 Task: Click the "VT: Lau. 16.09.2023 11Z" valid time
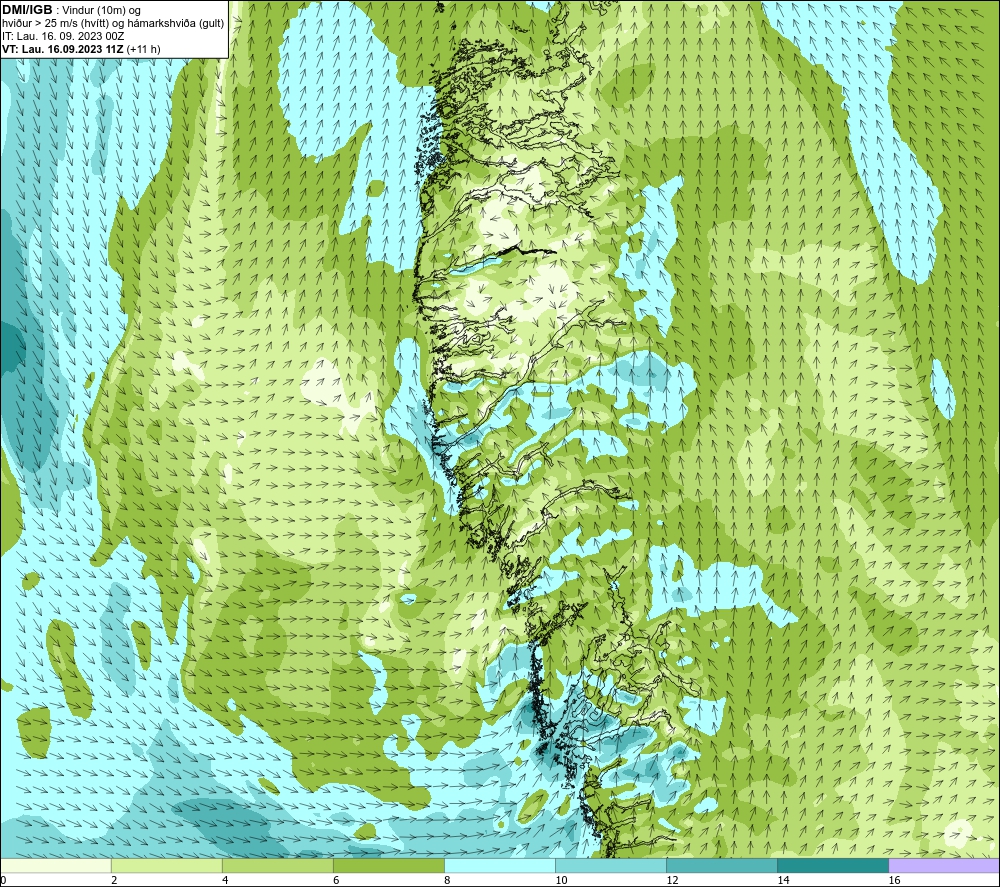(x=63, y=49)
